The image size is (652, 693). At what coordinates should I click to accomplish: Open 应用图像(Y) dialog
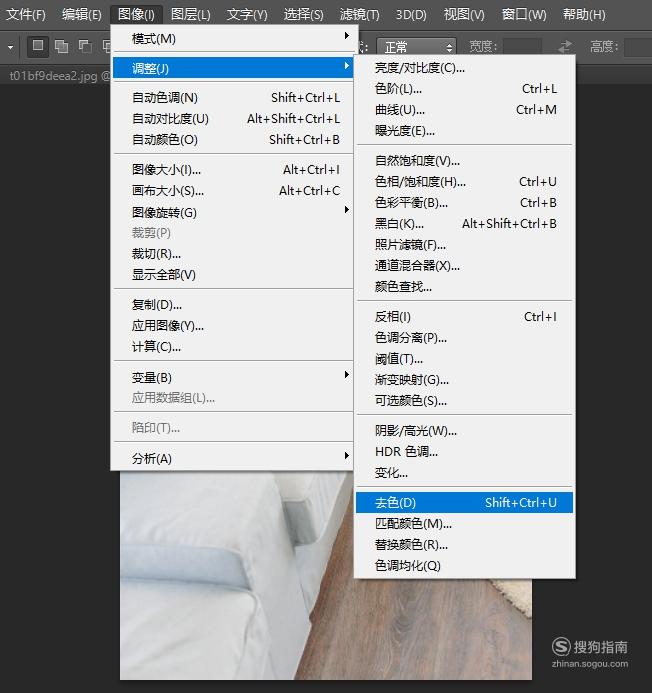233,326
